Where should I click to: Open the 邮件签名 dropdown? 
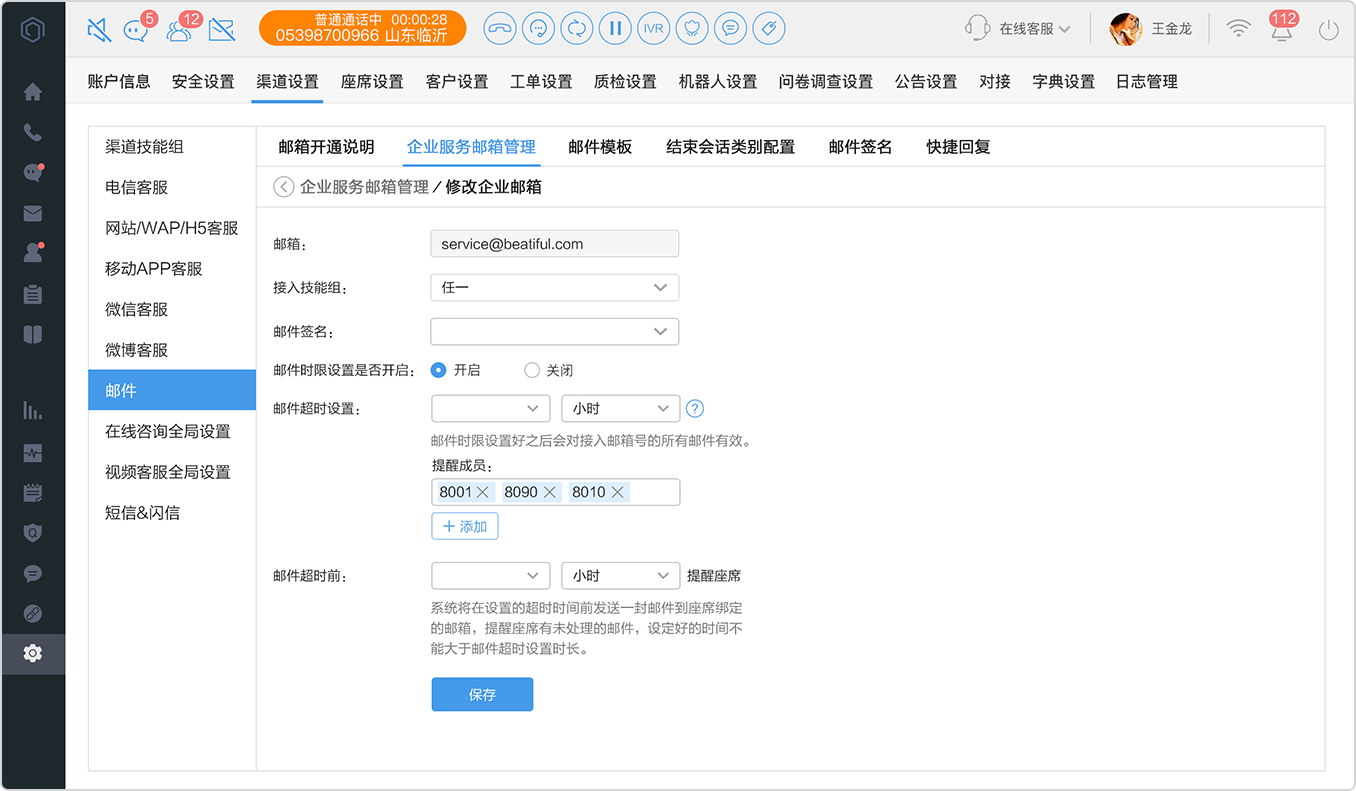(x=555, y=331)
